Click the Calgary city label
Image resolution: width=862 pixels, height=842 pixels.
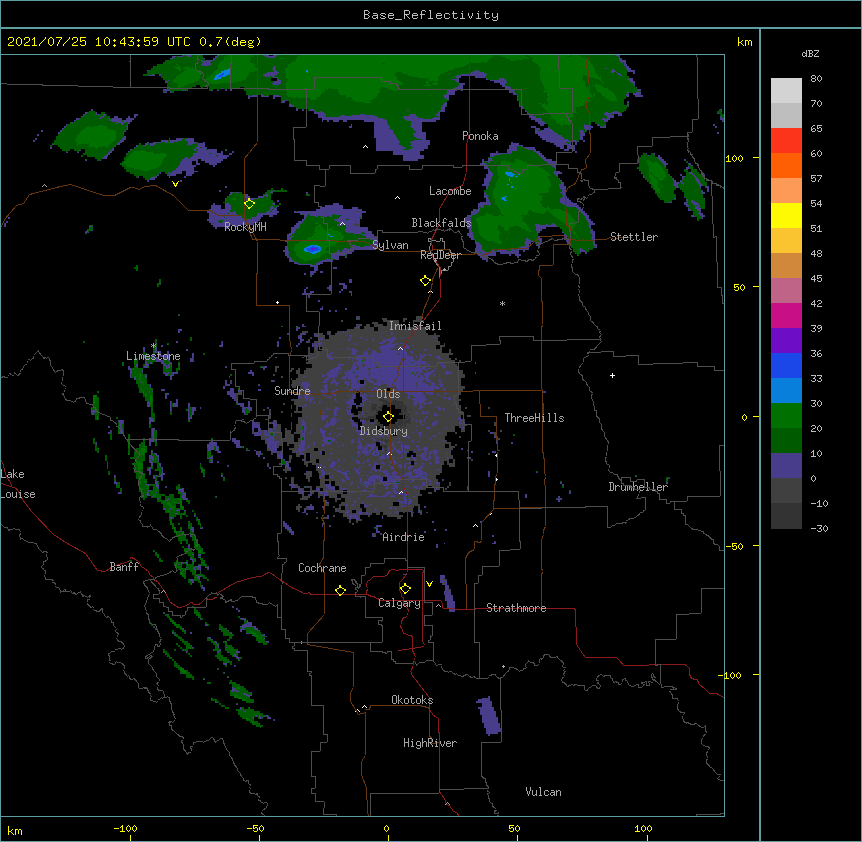[399, 603]
